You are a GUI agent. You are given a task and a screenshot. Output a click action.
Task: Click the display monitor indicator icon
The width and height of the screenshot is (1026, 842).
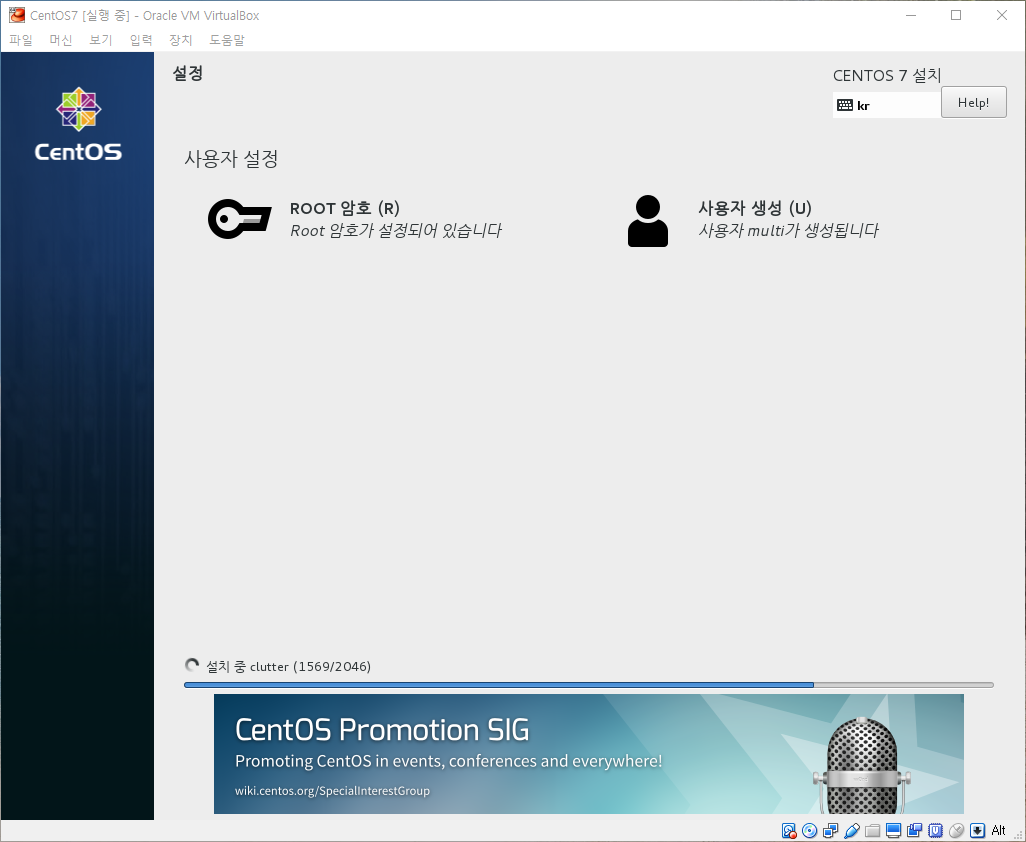893,831
